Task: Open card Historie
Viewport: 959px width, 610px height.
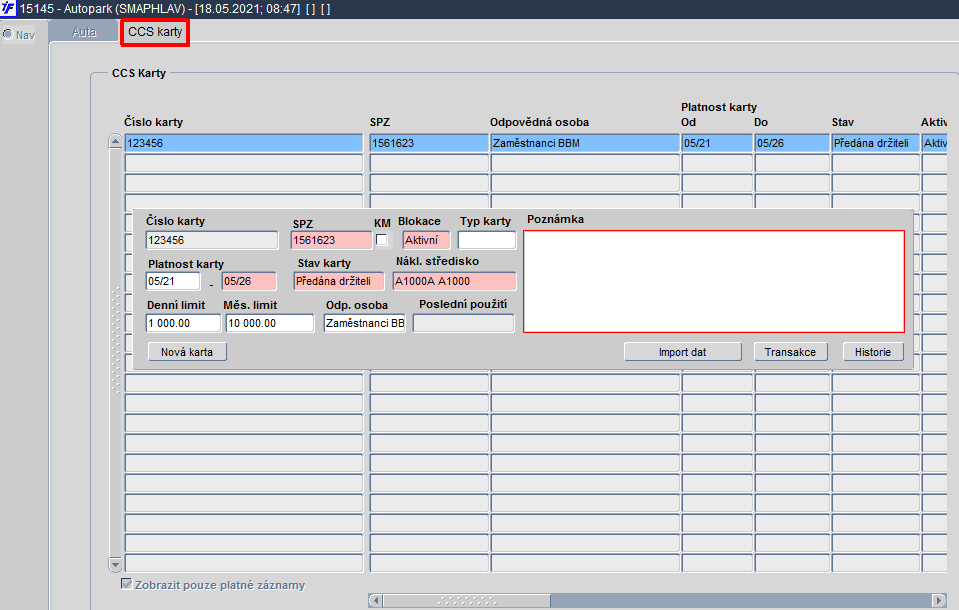Action: (873, 352)
